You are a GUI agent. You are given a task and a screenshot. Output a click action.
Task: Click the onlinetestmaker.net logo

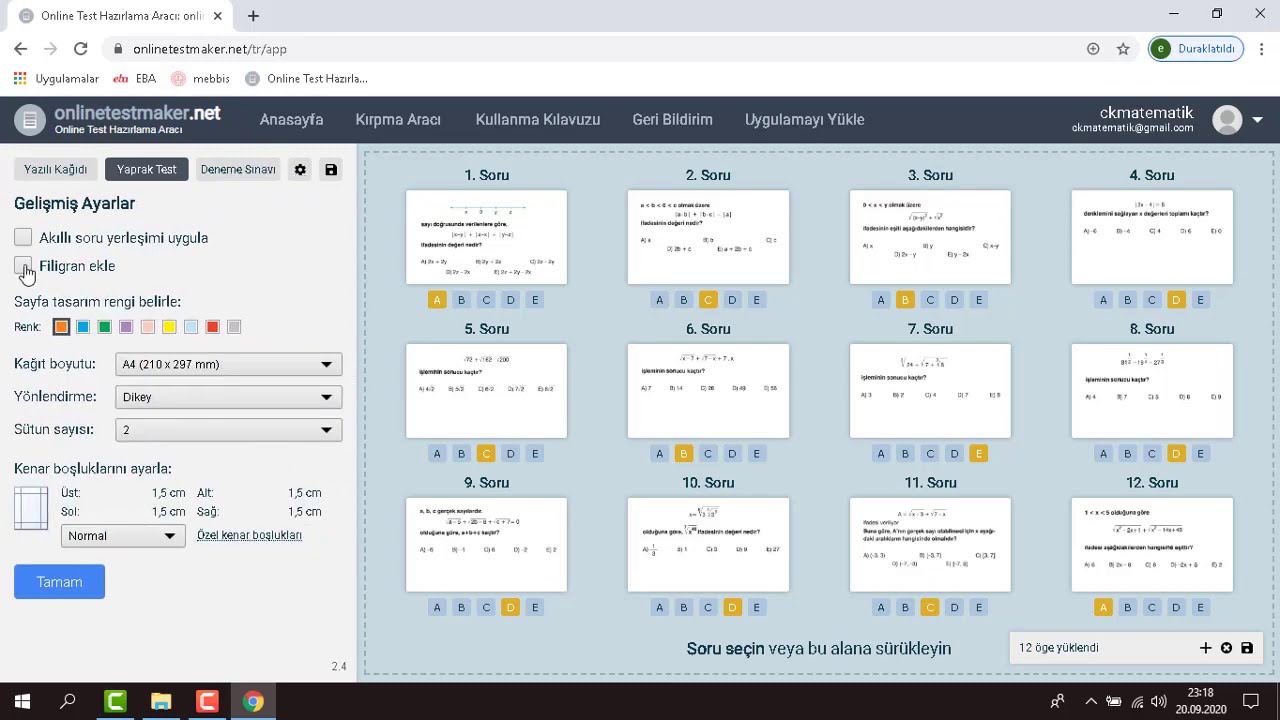[117, 119]
